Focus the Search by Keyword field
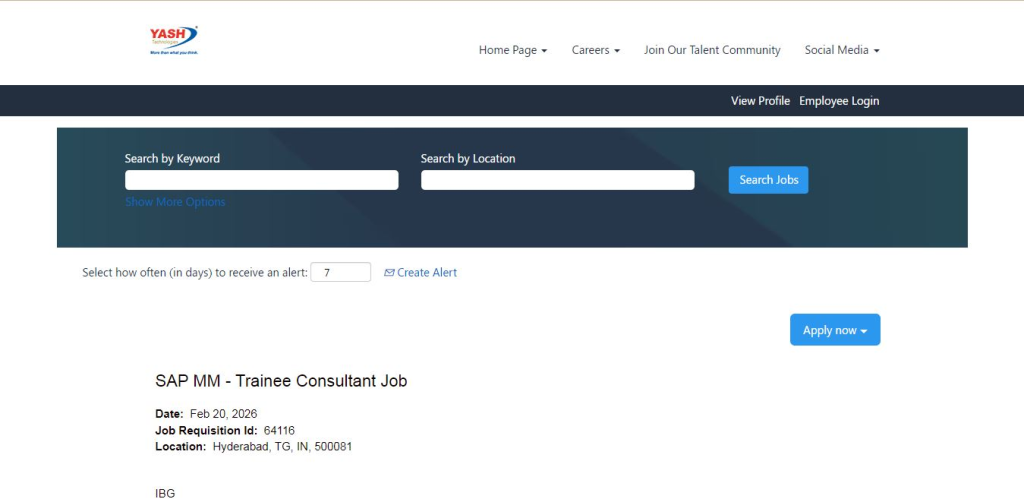Viewport: 1024px width, 499px height. tap(261, 180)
